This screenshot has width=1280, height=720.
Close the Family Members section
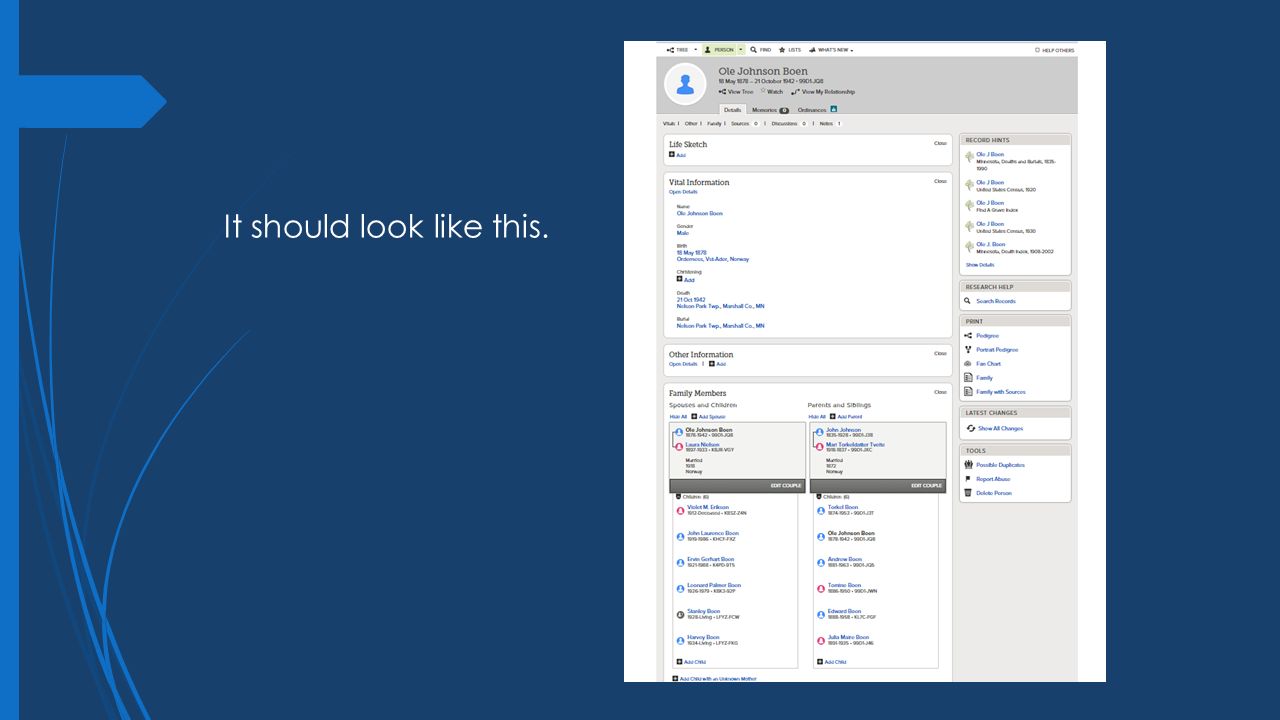coord(940,392)
